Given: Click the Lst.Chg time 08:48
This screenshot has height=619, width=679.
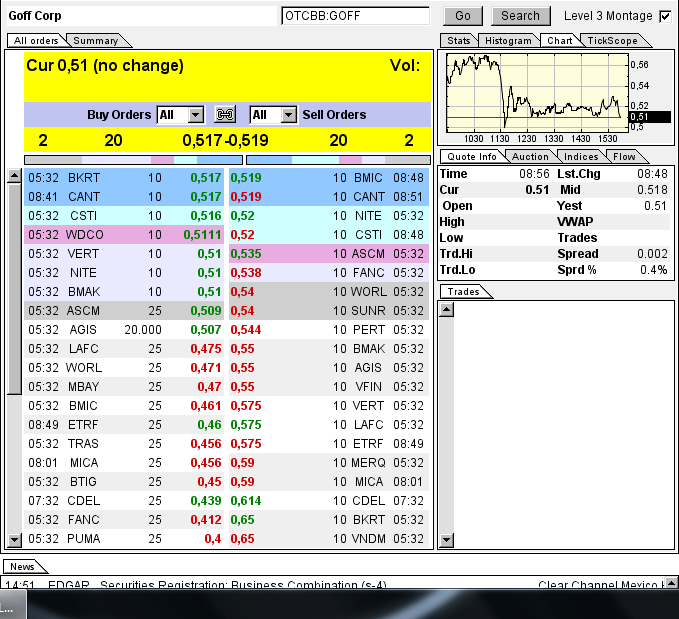Looking at the screenshot, I should (652, 174).
